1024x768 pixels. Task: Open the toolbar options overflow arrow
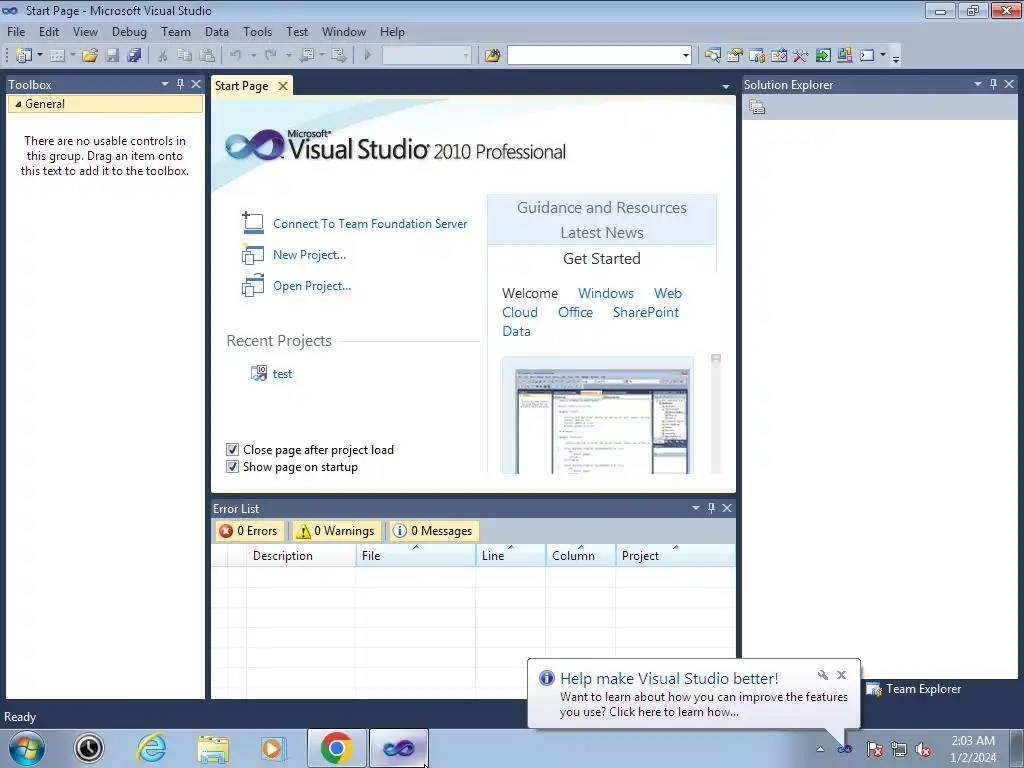click(896, 58)
